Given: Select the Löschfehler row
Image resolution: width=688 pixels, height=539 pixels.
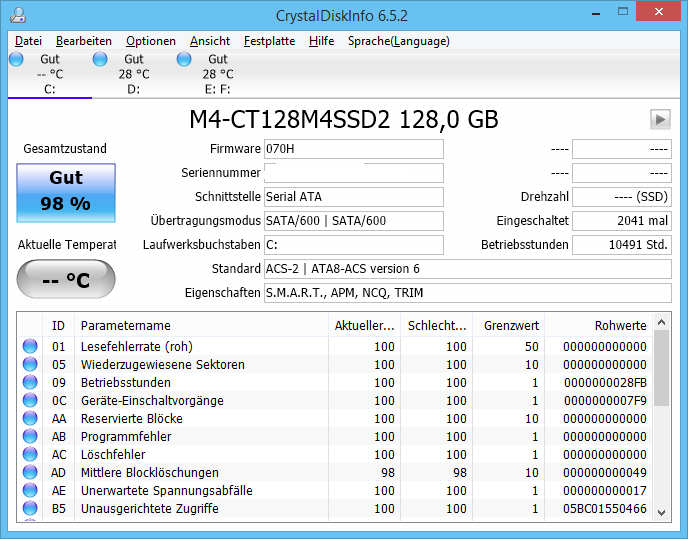Looking at the screenshot, I should pos(335,454).
